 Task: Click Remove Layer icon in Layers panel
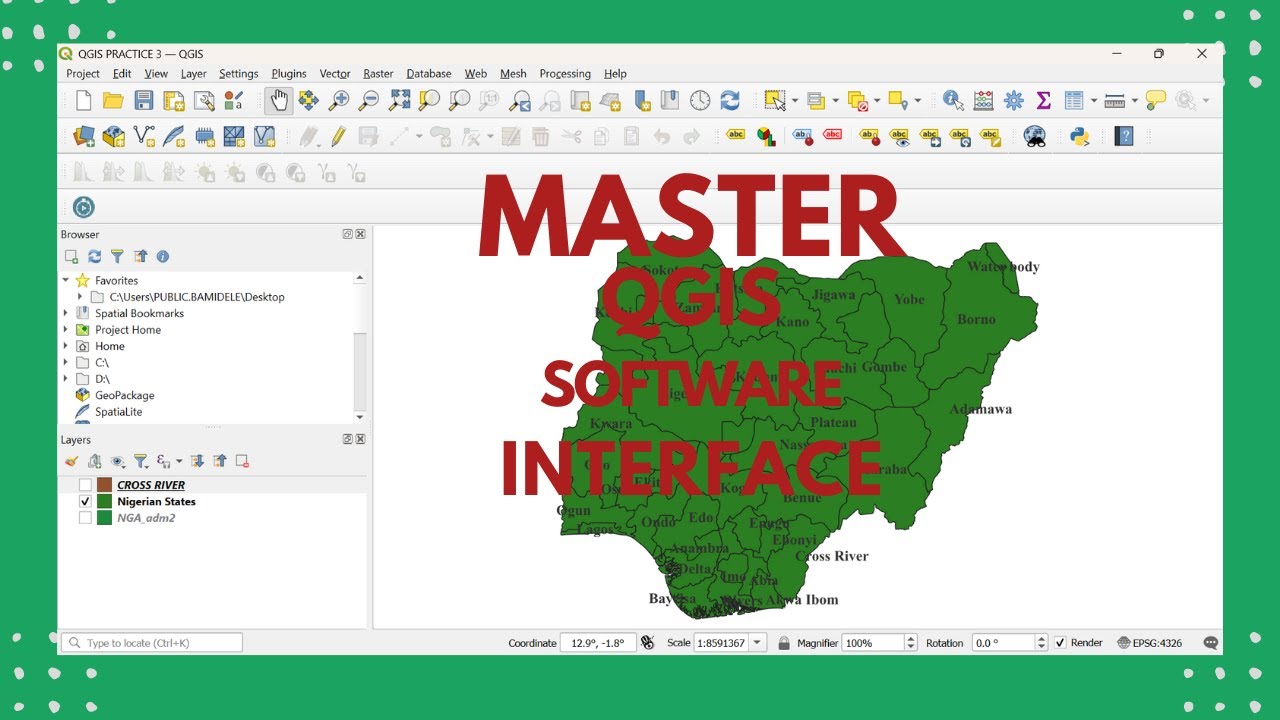242,461
